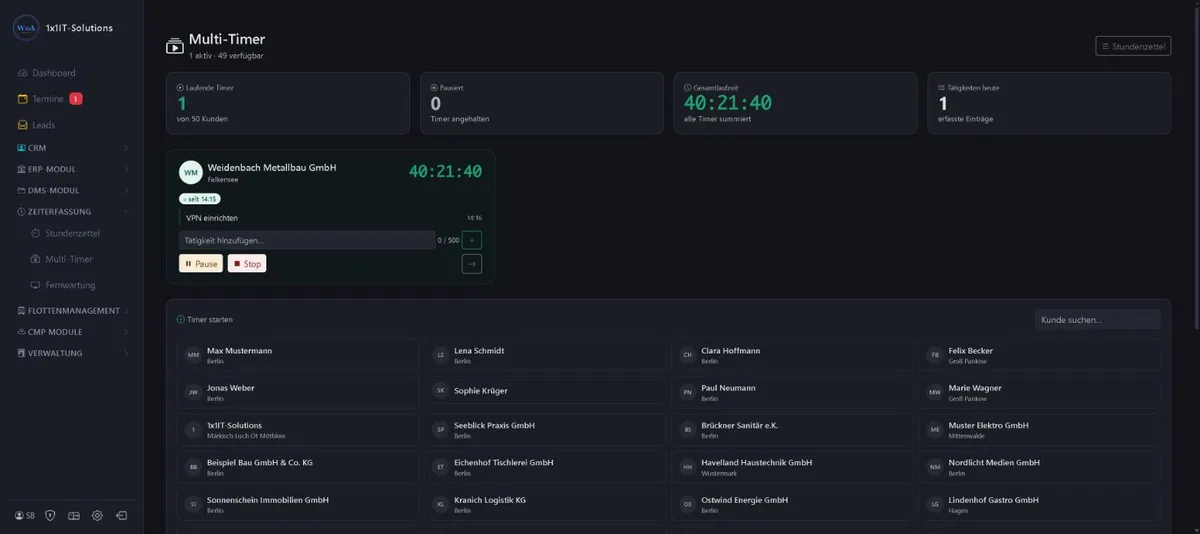Start timer for Beispiel Bau GmbH & Co. KG

click(x=298, y=467)
